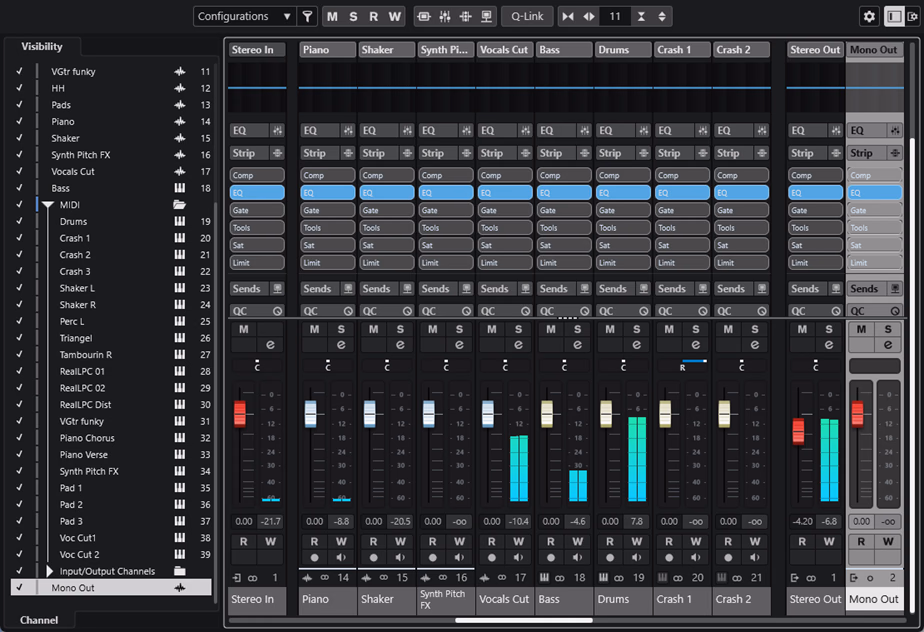Screen dimensions: 924x632
Task: Enable Write automation on Drums channel
Action: 637,542
